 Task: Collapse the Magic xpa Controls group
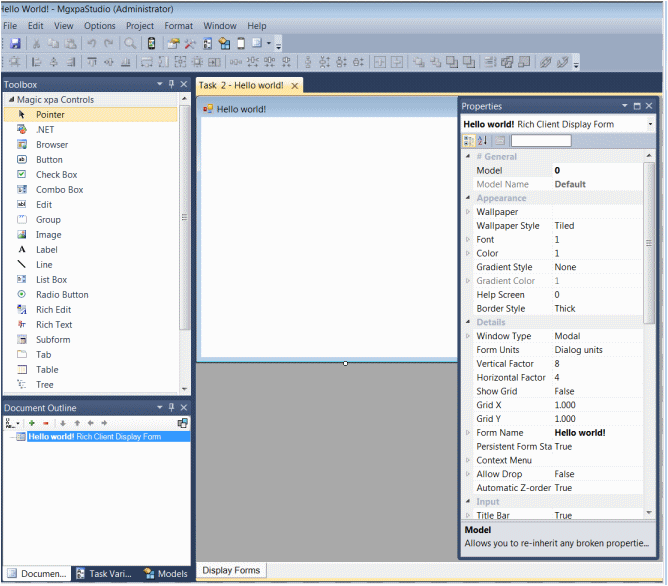[x=10, y=100]
